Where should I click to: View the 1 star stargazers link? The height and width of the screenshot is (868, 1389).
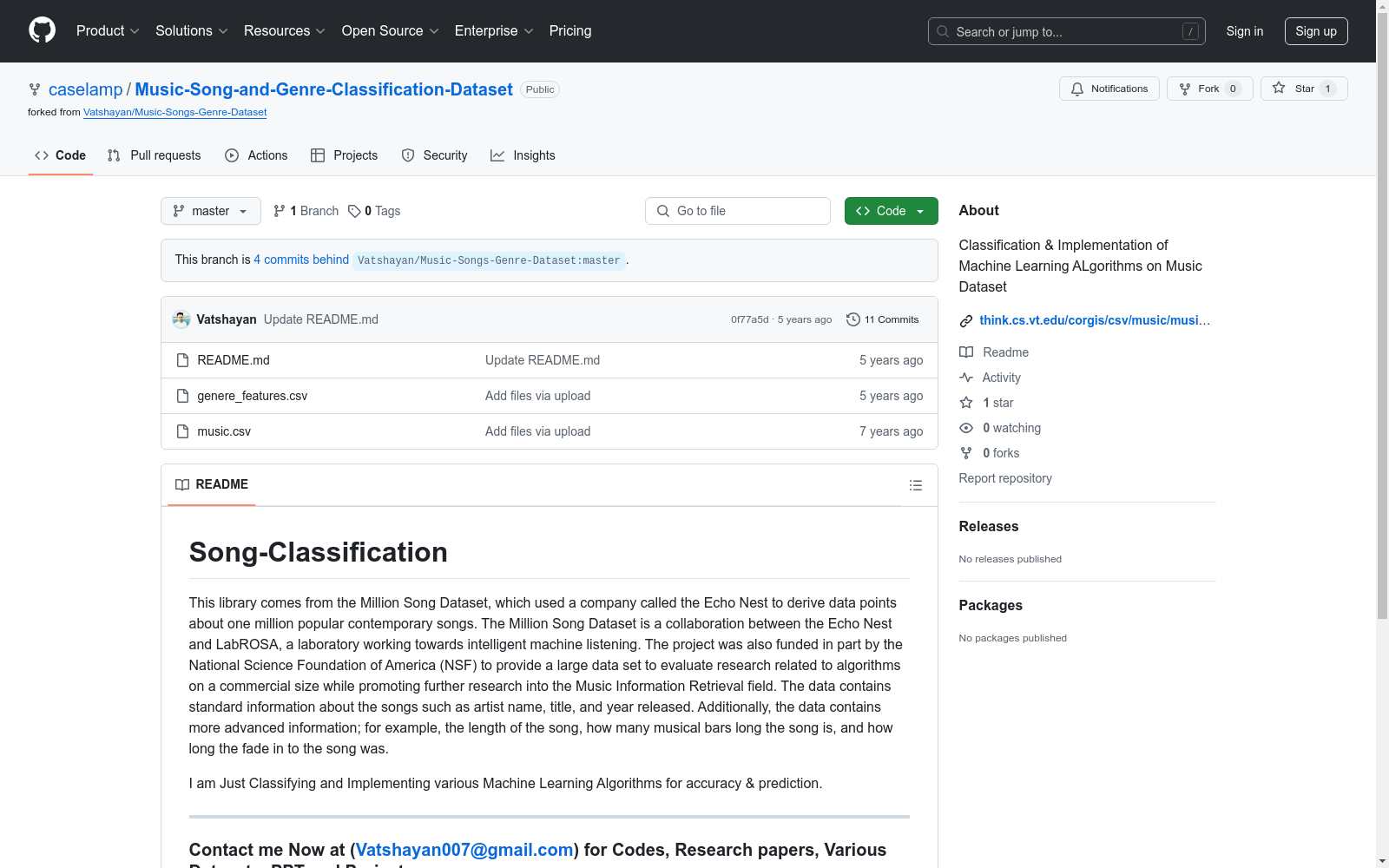coord(987,403)
